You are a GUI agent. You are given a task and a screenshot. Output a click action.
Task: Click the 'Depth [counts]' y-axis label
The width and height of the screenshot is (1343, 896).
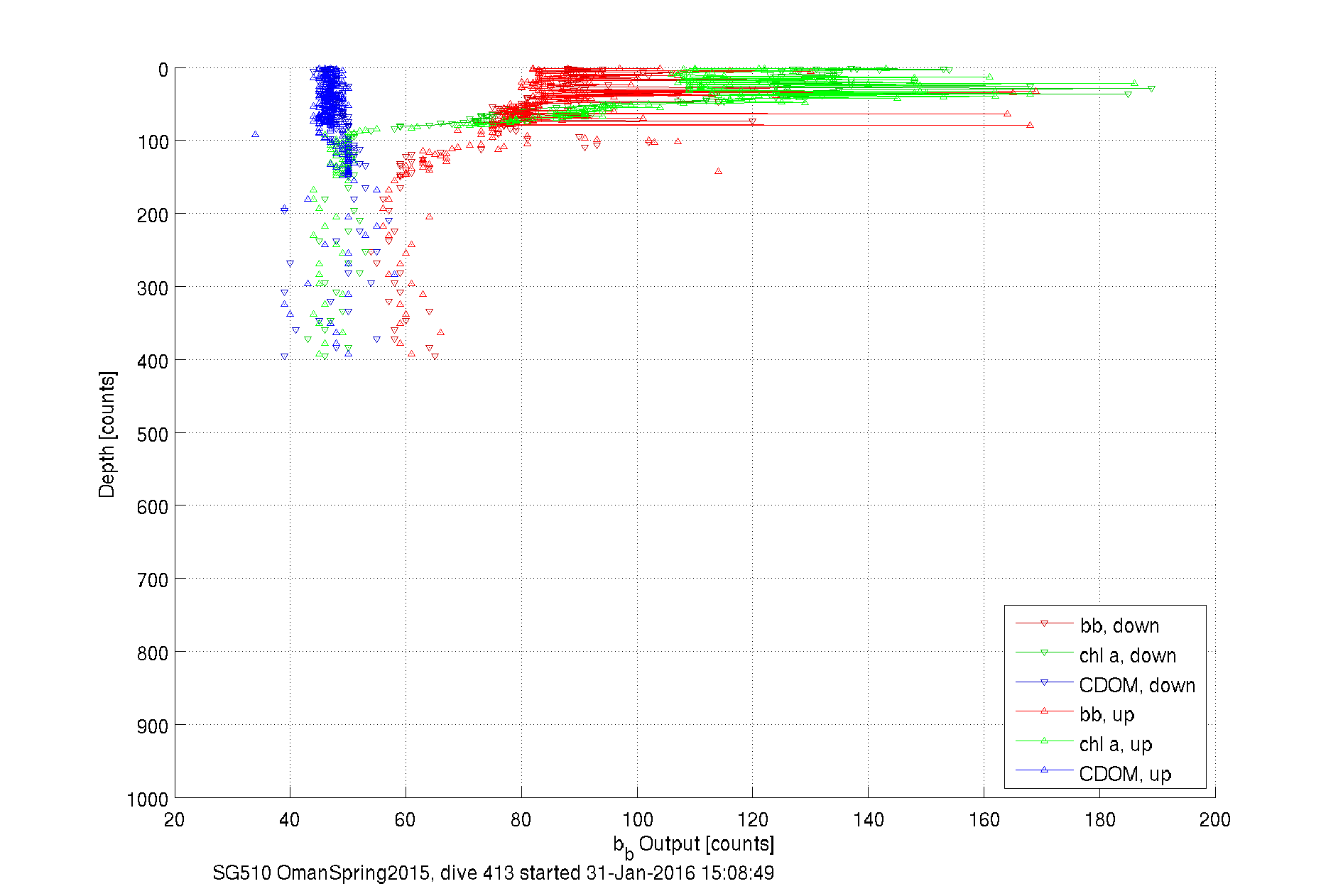(107, 434)
